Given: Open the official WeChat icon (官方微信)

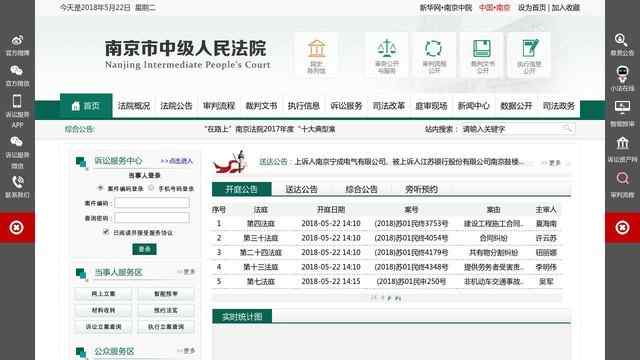Looking at the screenshot, I should pyautogui.click(x=17, y=71).
